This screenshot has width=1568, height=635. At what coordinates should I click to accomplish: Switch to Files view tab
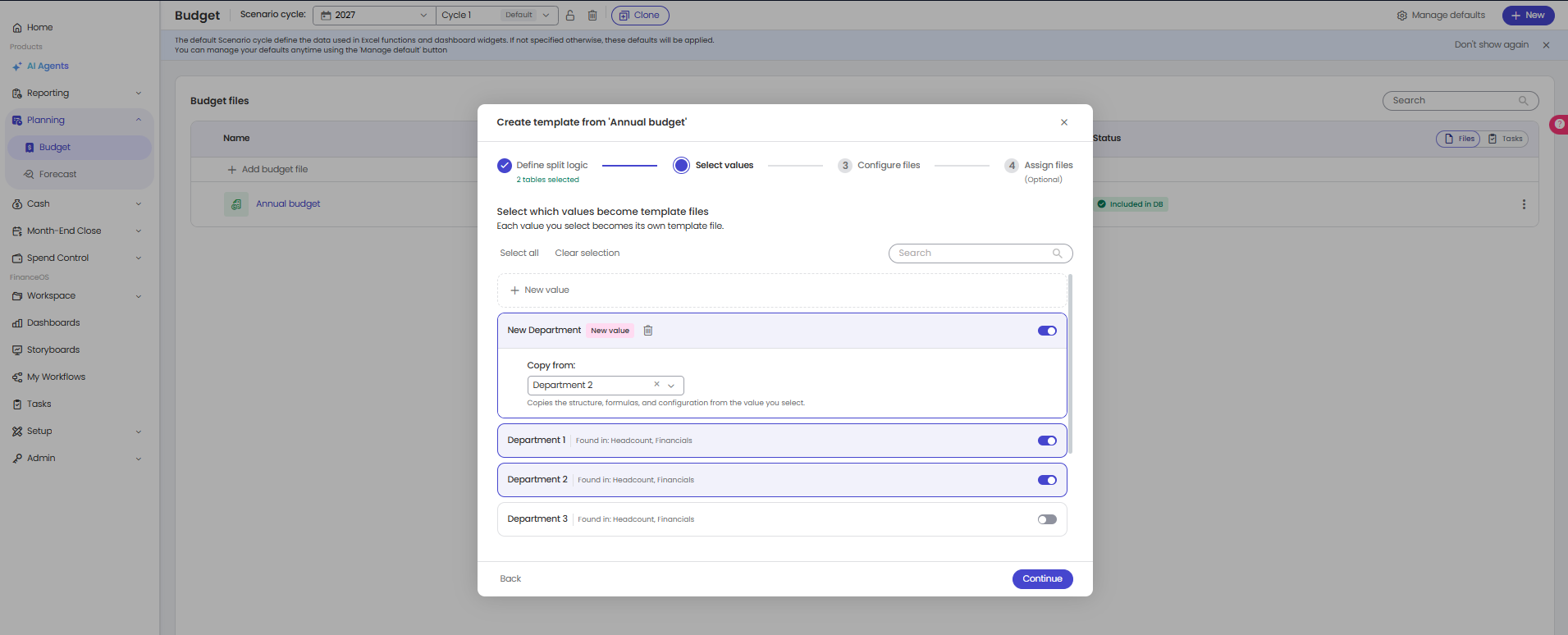pos(1459,139)
